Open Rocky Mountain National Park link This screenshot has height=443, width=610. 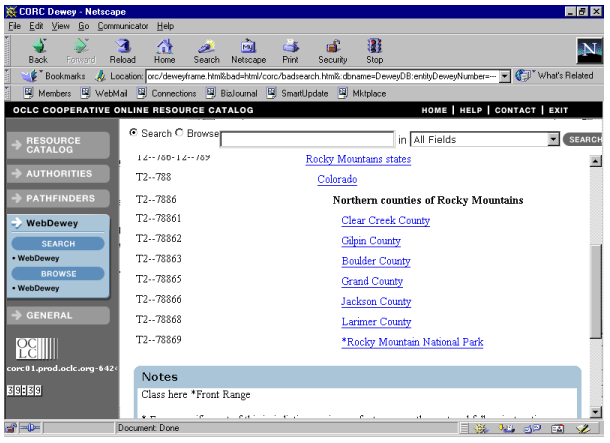[412, 342]
